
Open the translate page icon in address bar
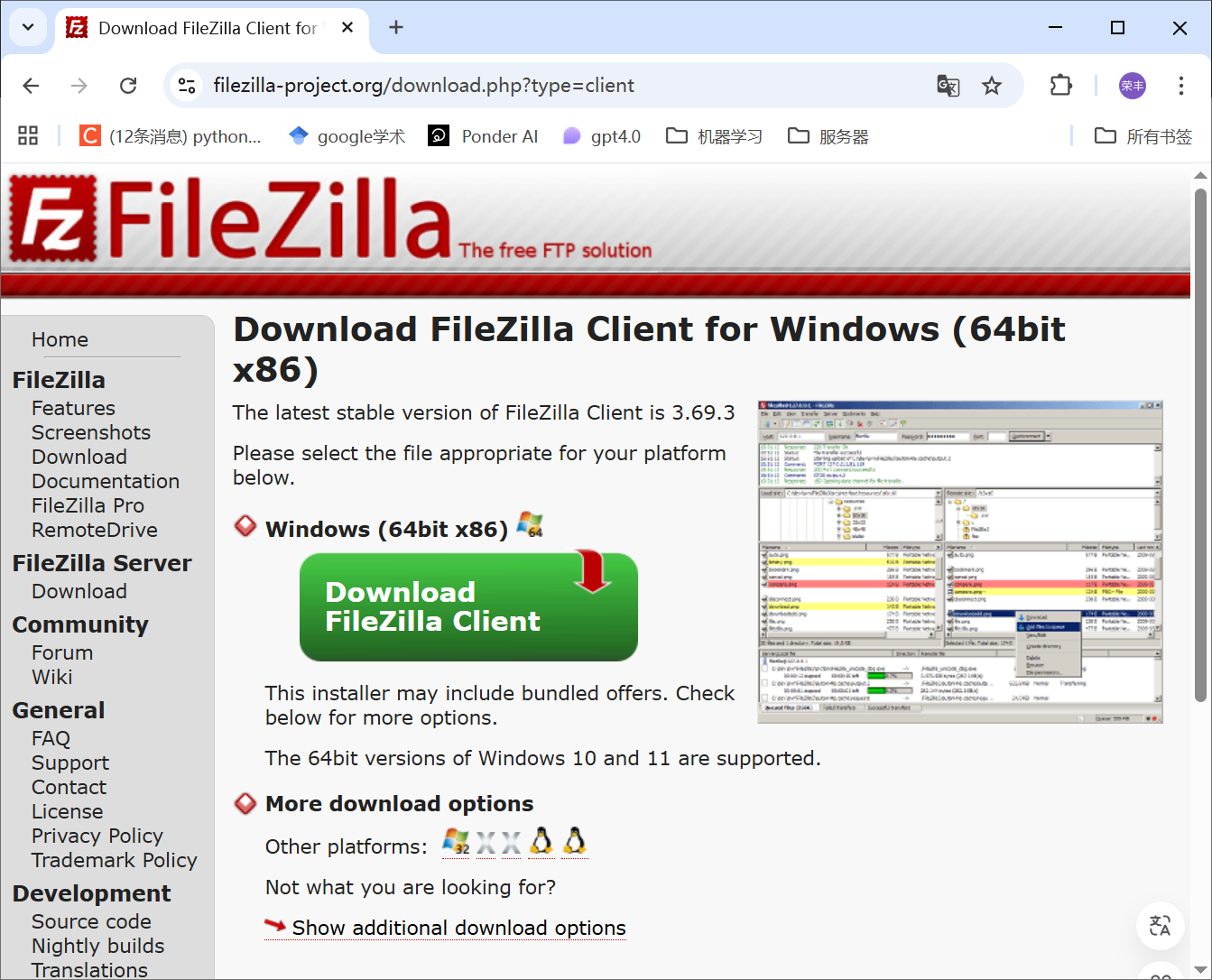948,86
